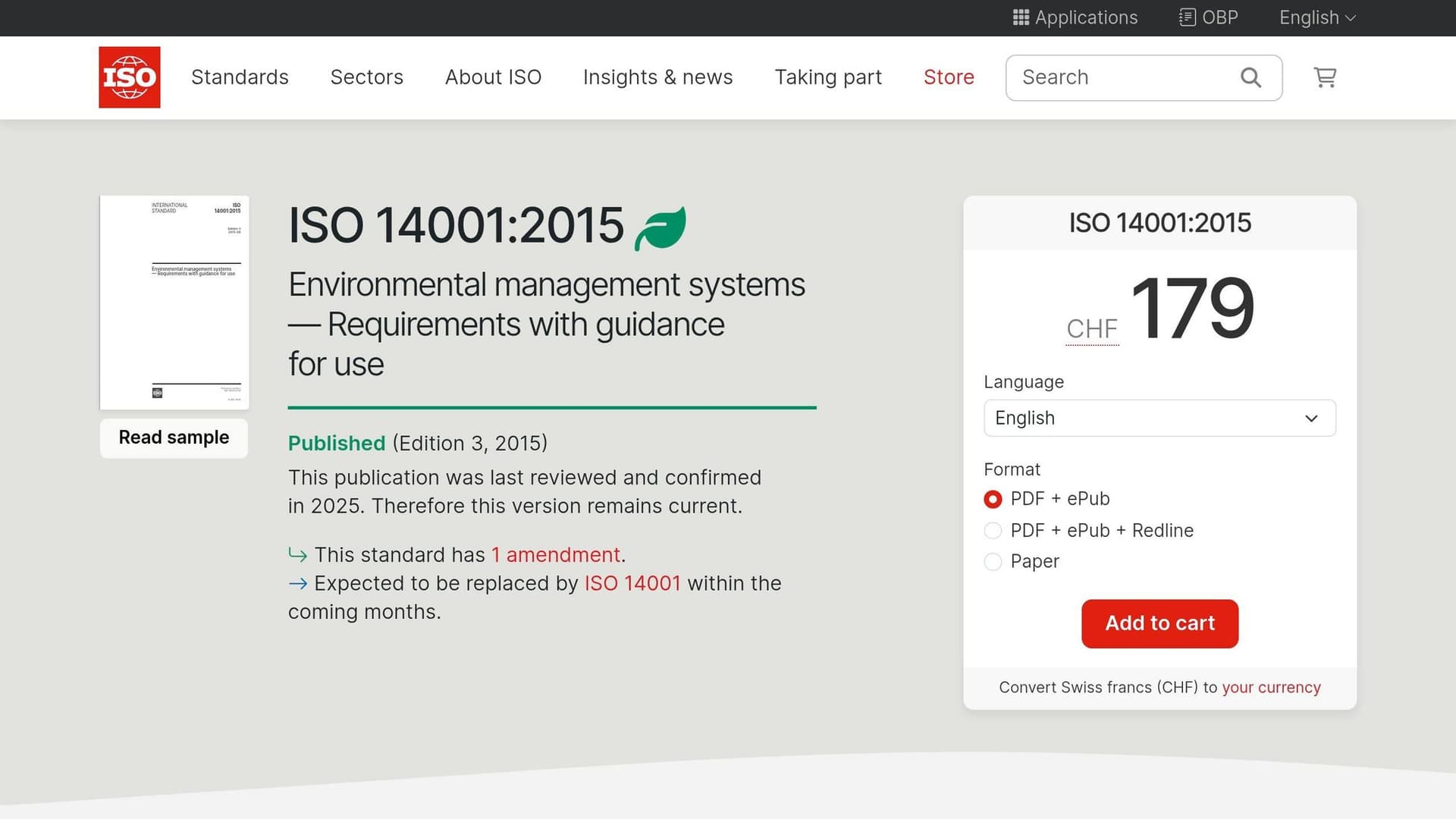
Task: Open the Language dropdown showing English
Action: click(x=1159, y=418)
